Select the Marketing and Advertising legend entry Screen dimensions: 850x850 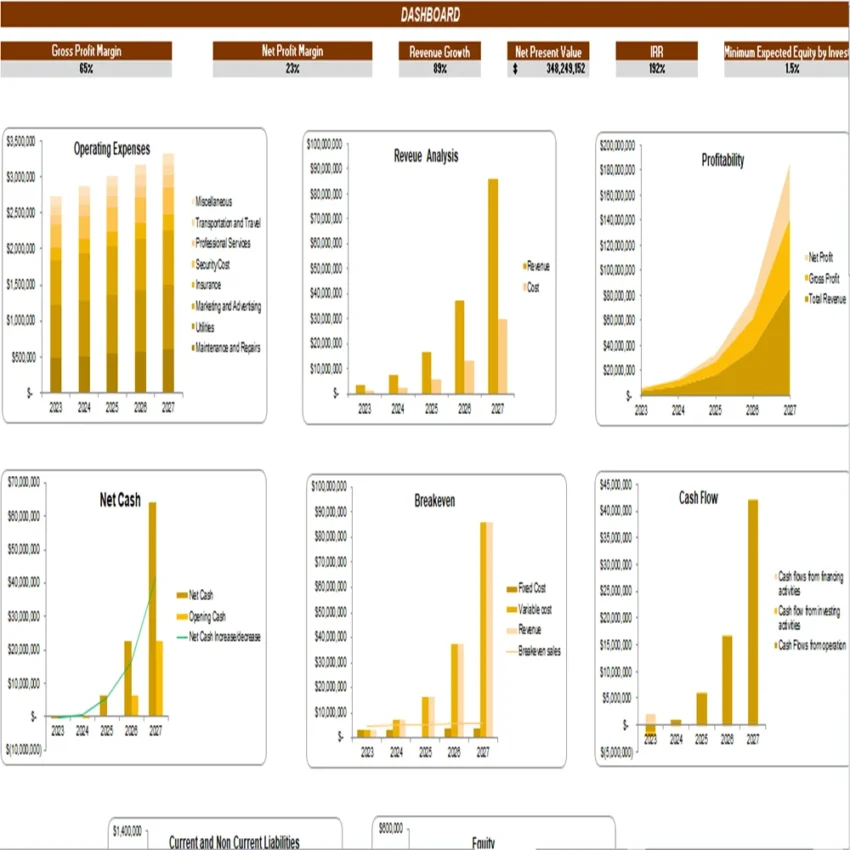tap(221, 305)
